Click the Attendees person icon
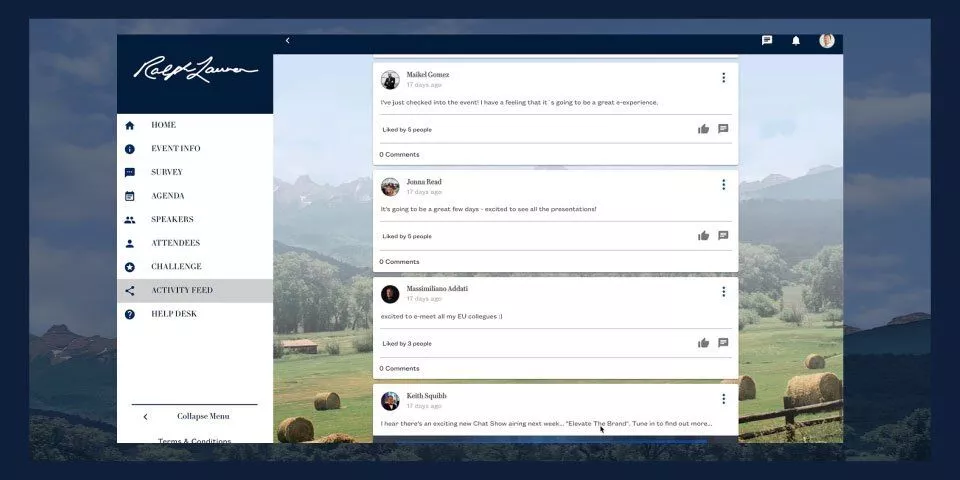 coord(130,243)
